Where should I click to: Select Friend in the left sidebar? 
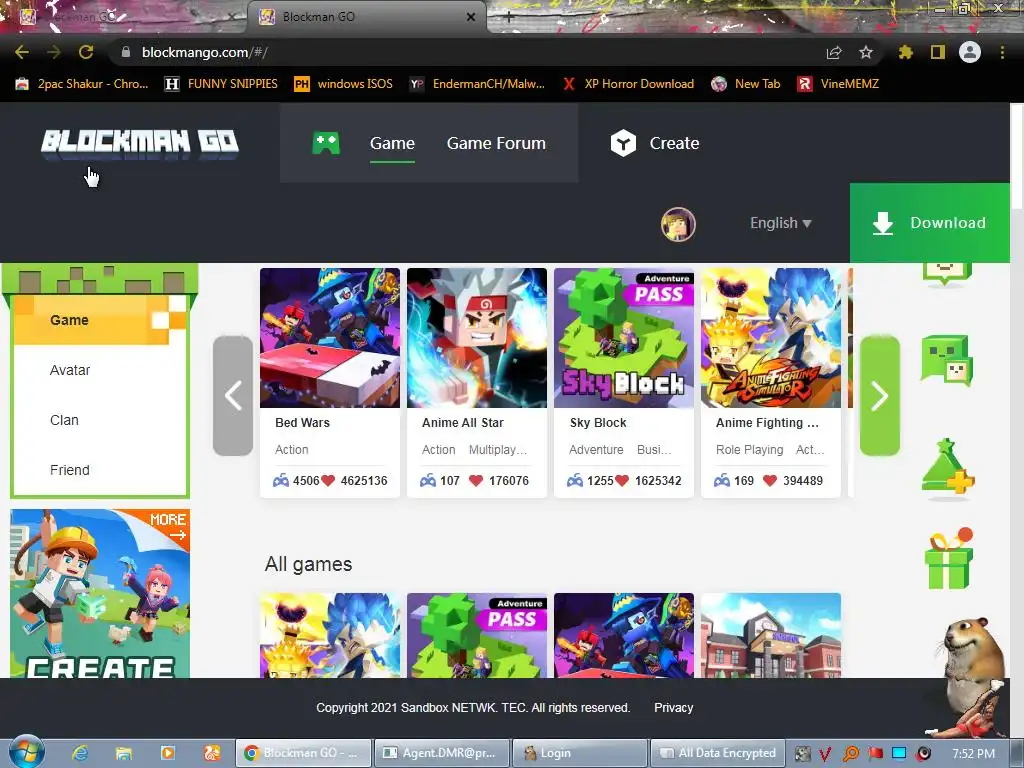tap(70, 470)
